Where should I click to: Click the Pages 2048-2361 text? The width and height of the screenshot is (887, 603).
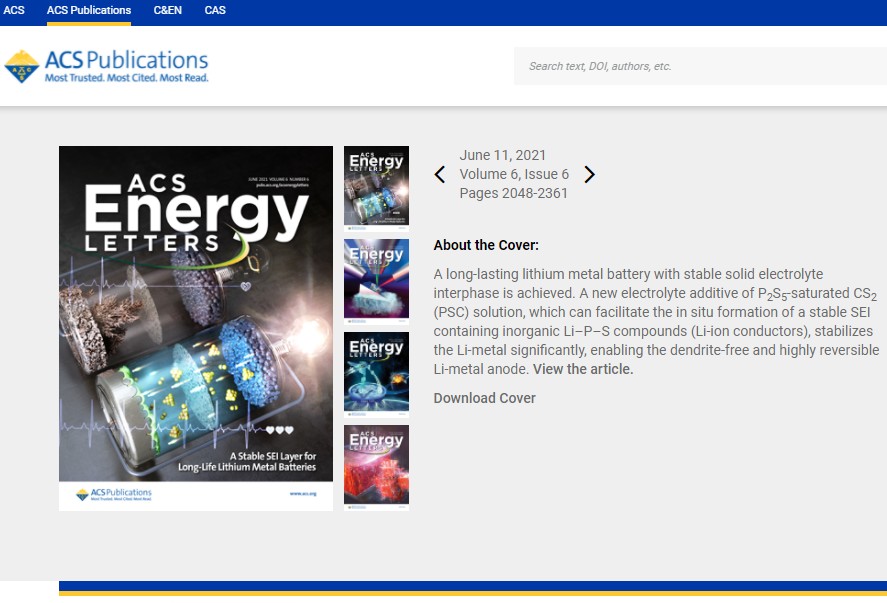(x=514, y=193)
